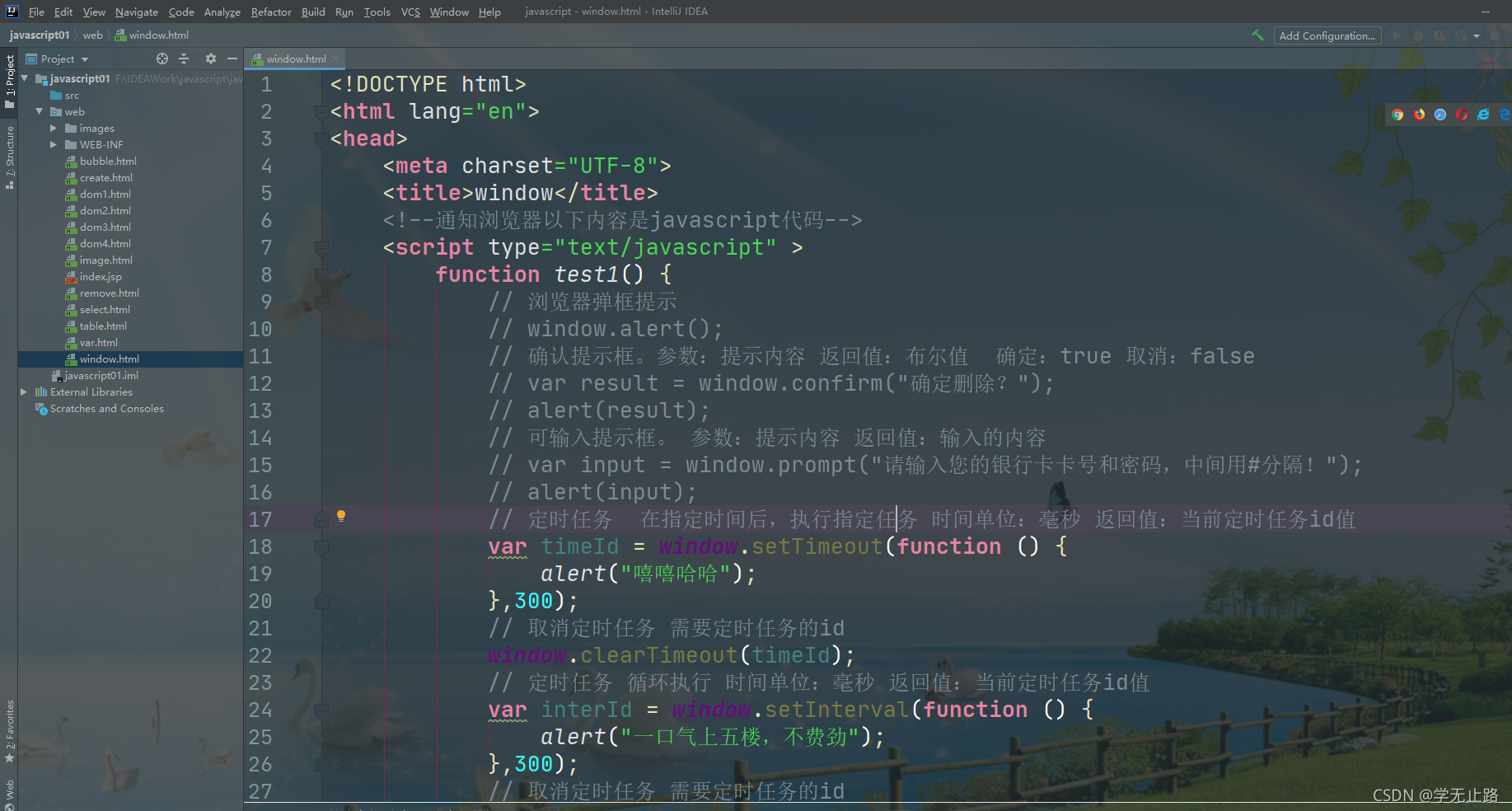Open in Chrome browser icon
The height and width of the screenshot is (811, 1512).
click(1397, 115)
